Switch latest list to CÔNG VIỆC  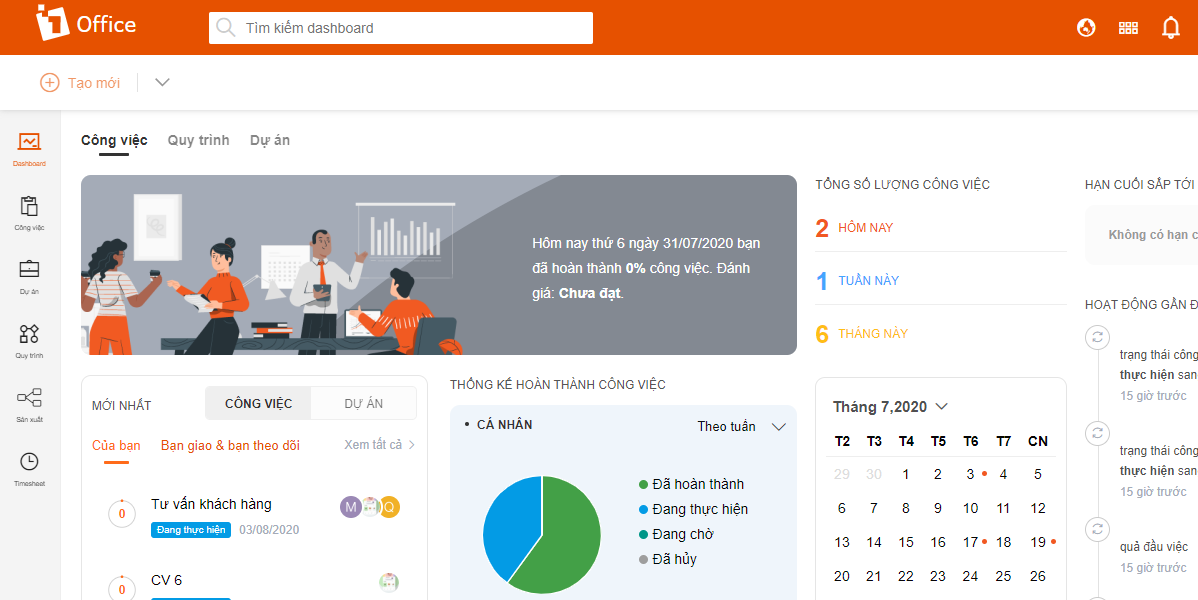[x=258, y=403]
